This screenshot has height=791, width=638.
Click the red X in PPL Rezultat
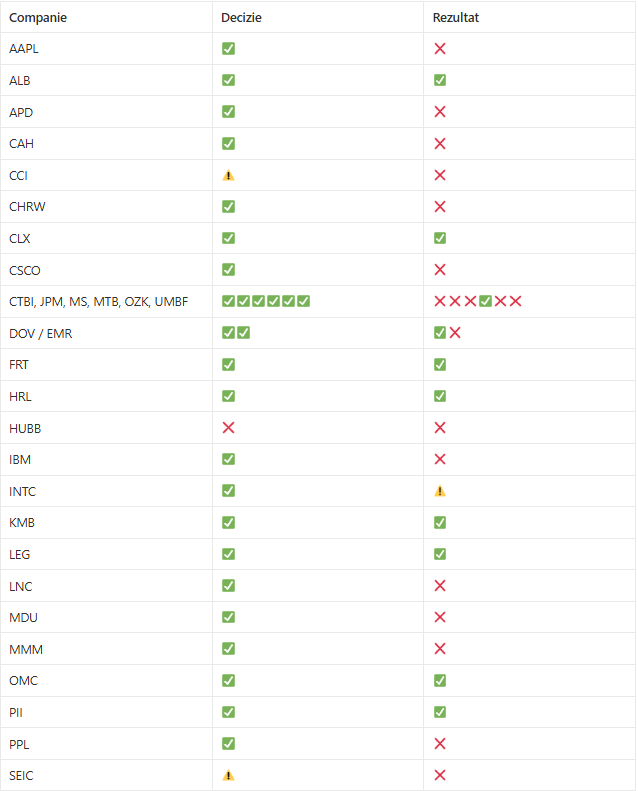[x=440, y=744]
